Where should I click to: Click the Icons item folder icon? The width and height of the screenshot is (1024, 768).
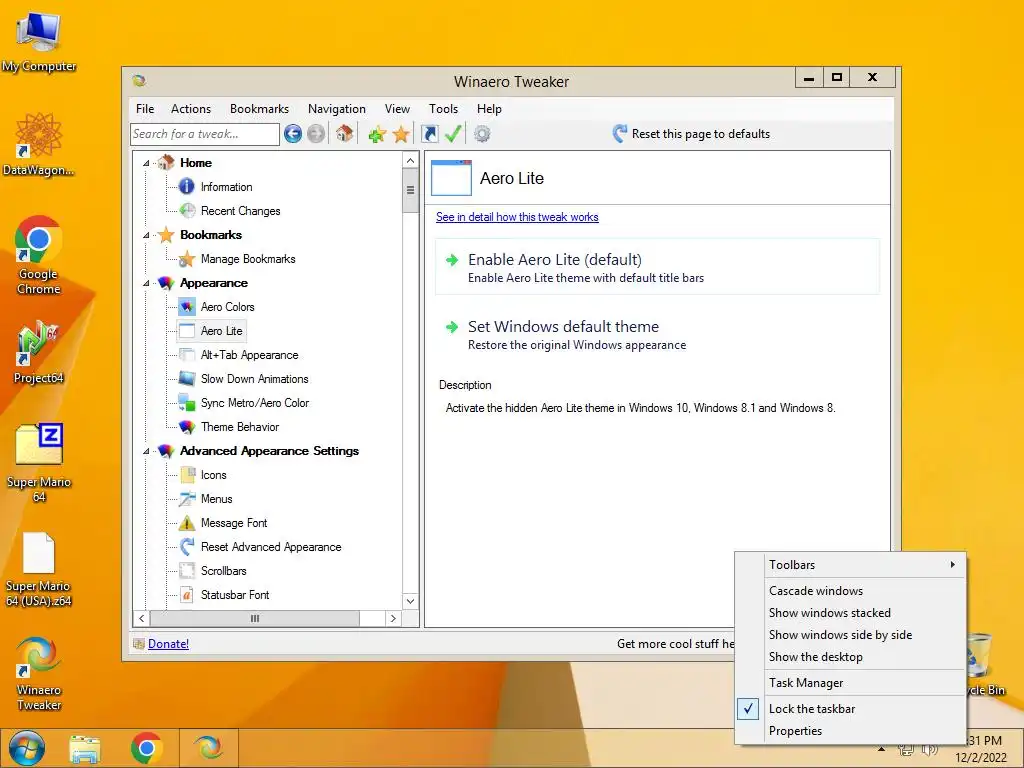pos(187,475)
